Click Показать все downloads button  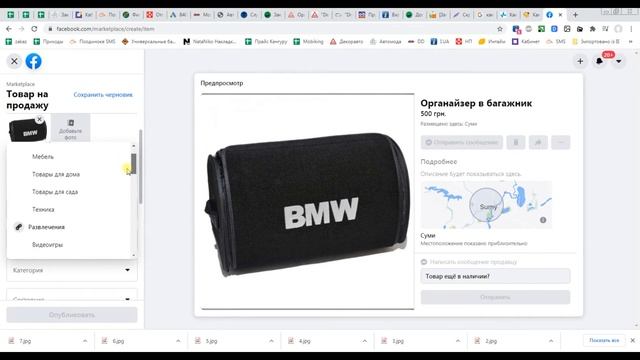[604, 340]
